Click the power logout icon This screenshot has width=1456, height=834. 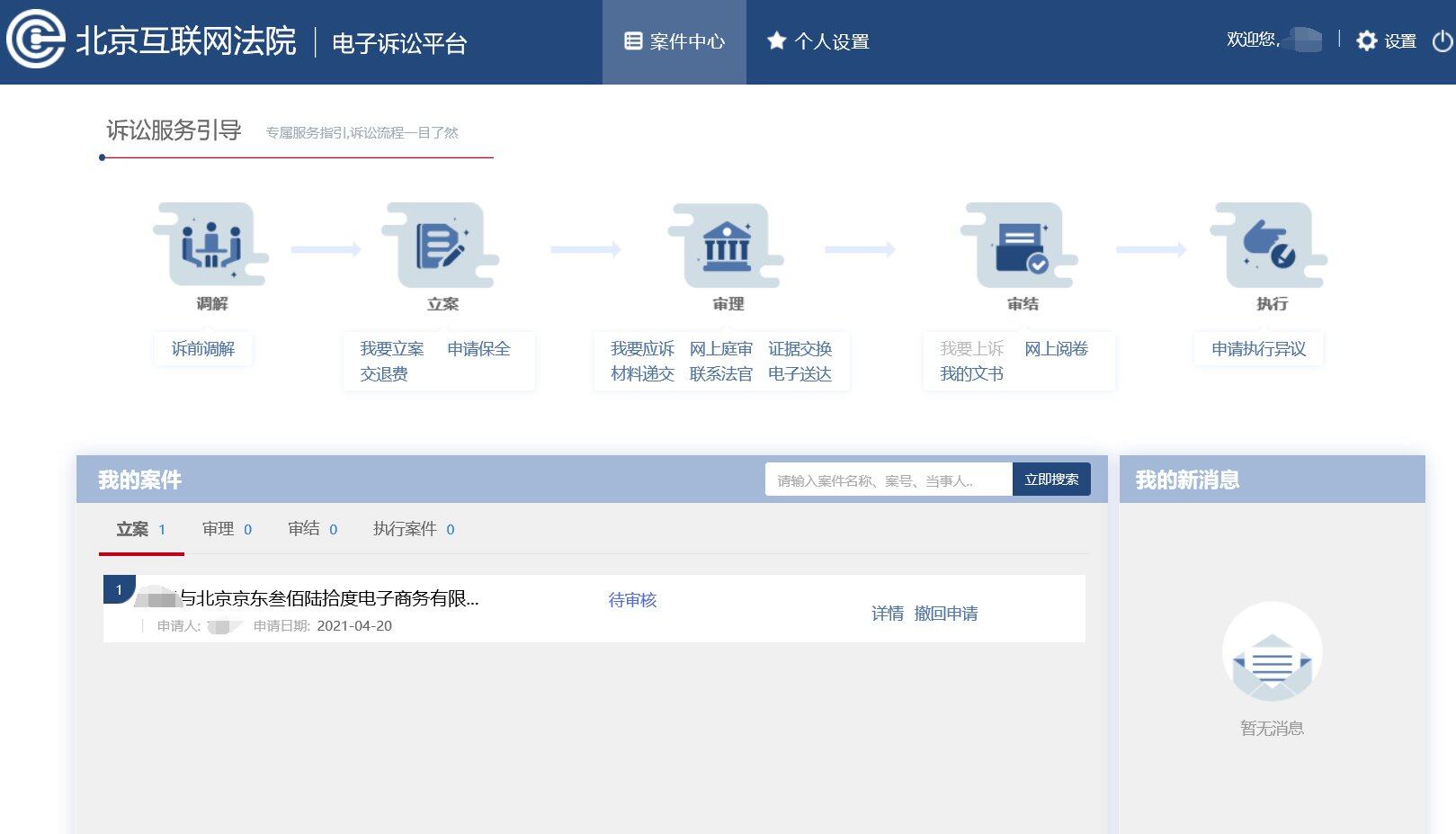(x=1442, y=41)
